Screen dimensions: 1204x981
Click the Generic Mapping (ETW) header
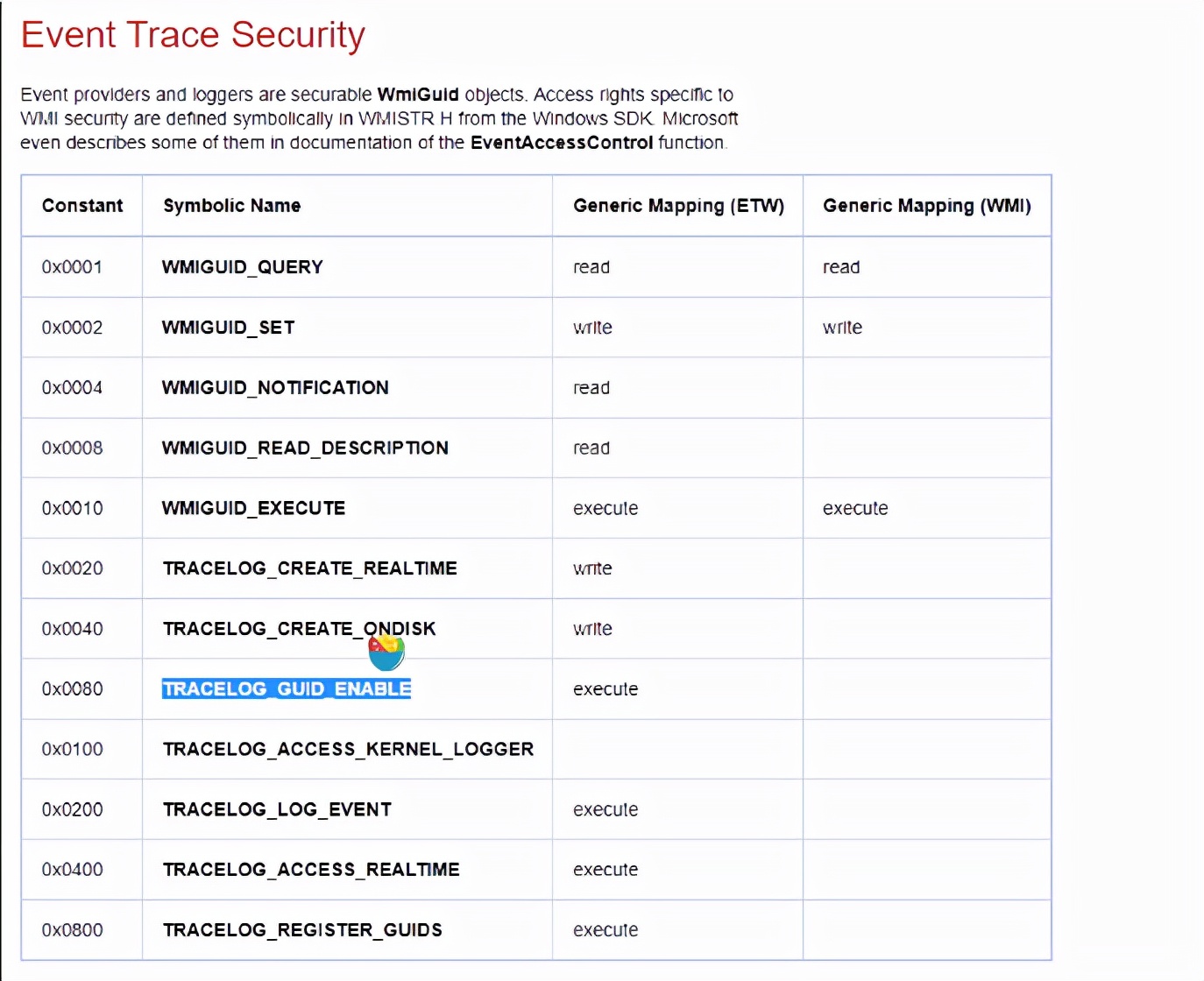pyautogui.click(x=678, y=206)
